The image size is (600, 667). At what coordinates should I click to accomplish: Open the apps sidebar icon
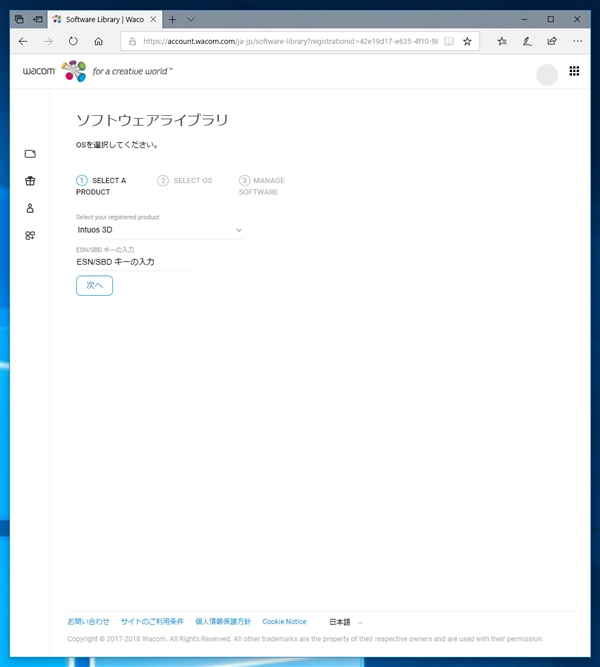(30, 235)
